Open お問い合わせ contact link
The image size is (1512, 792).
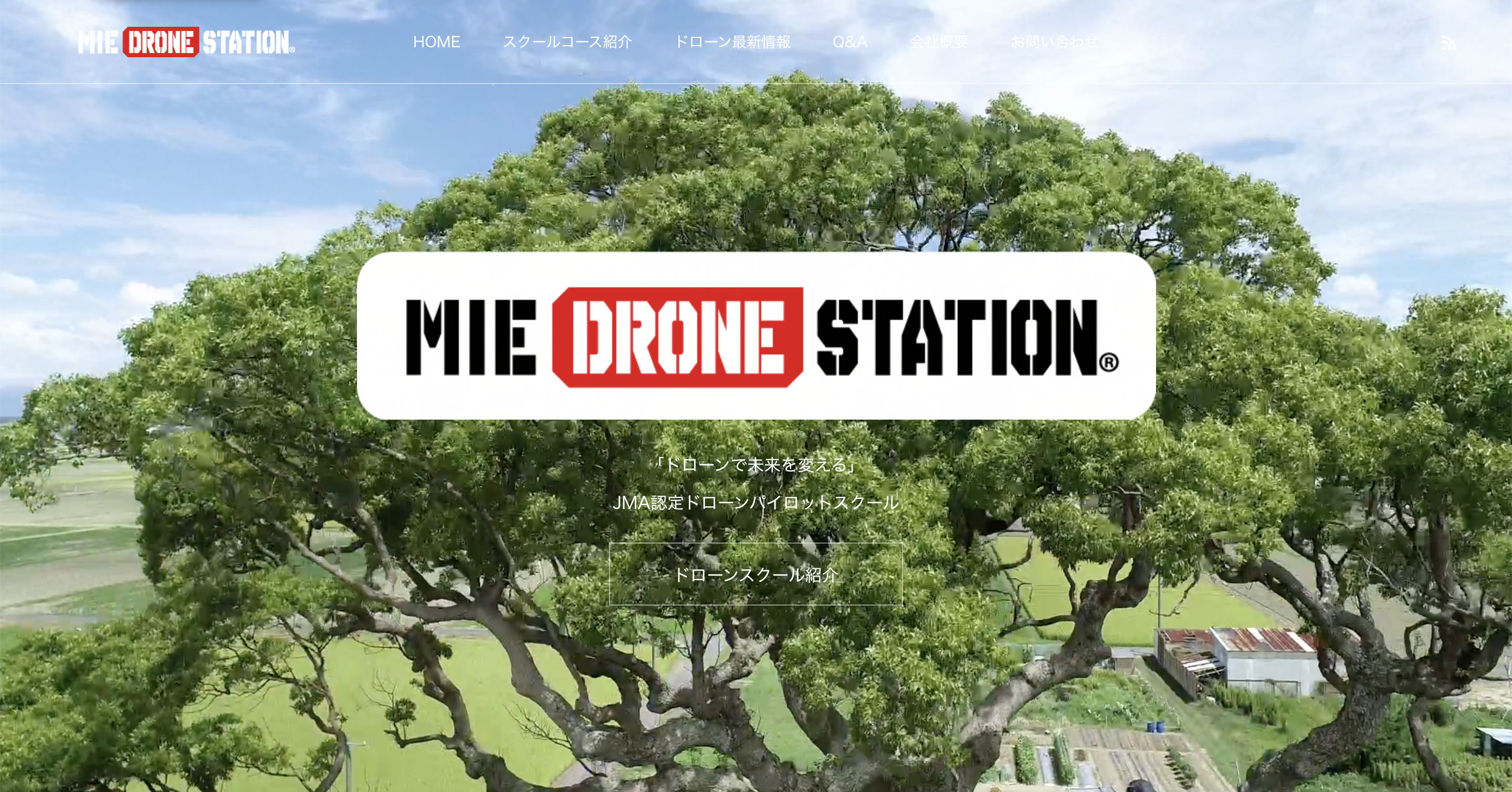pos(1054,41)
